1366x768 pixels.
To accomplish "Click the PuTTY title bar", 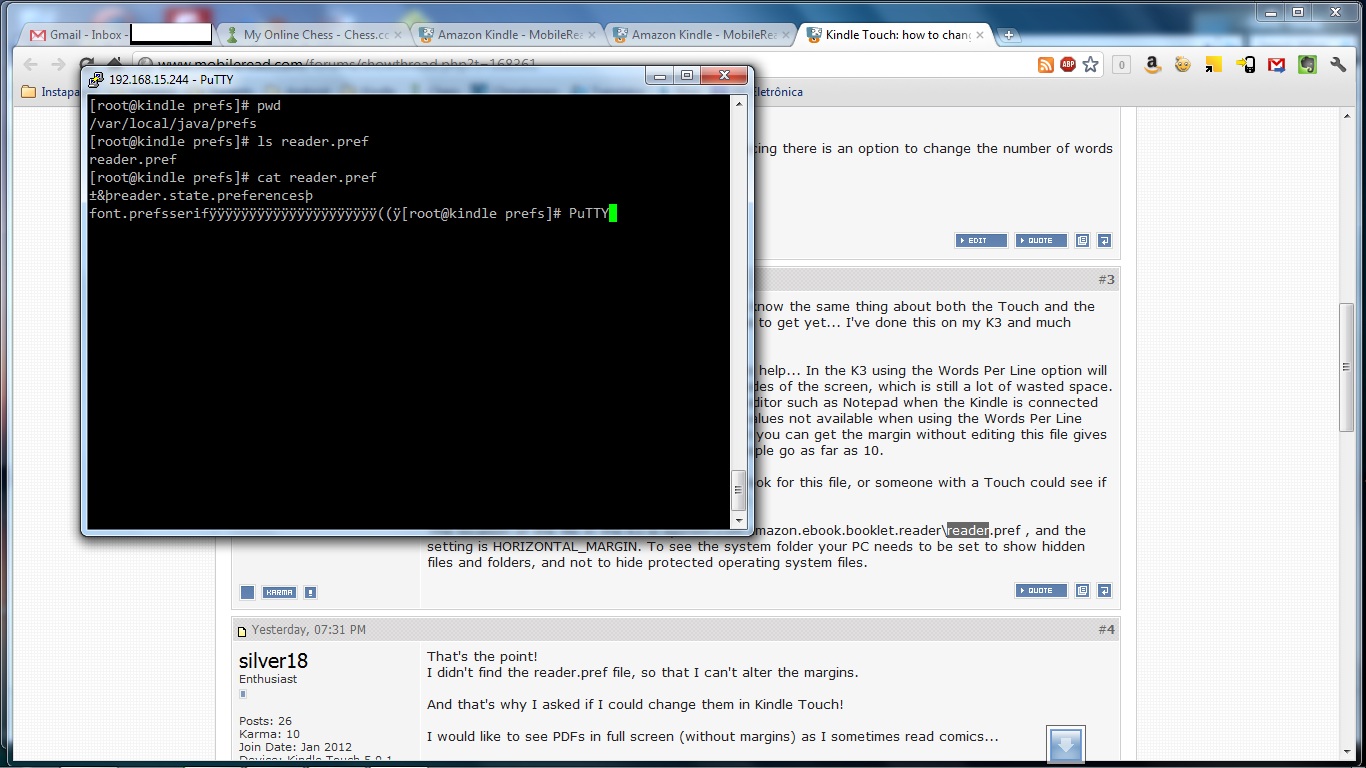I will 415,78.
